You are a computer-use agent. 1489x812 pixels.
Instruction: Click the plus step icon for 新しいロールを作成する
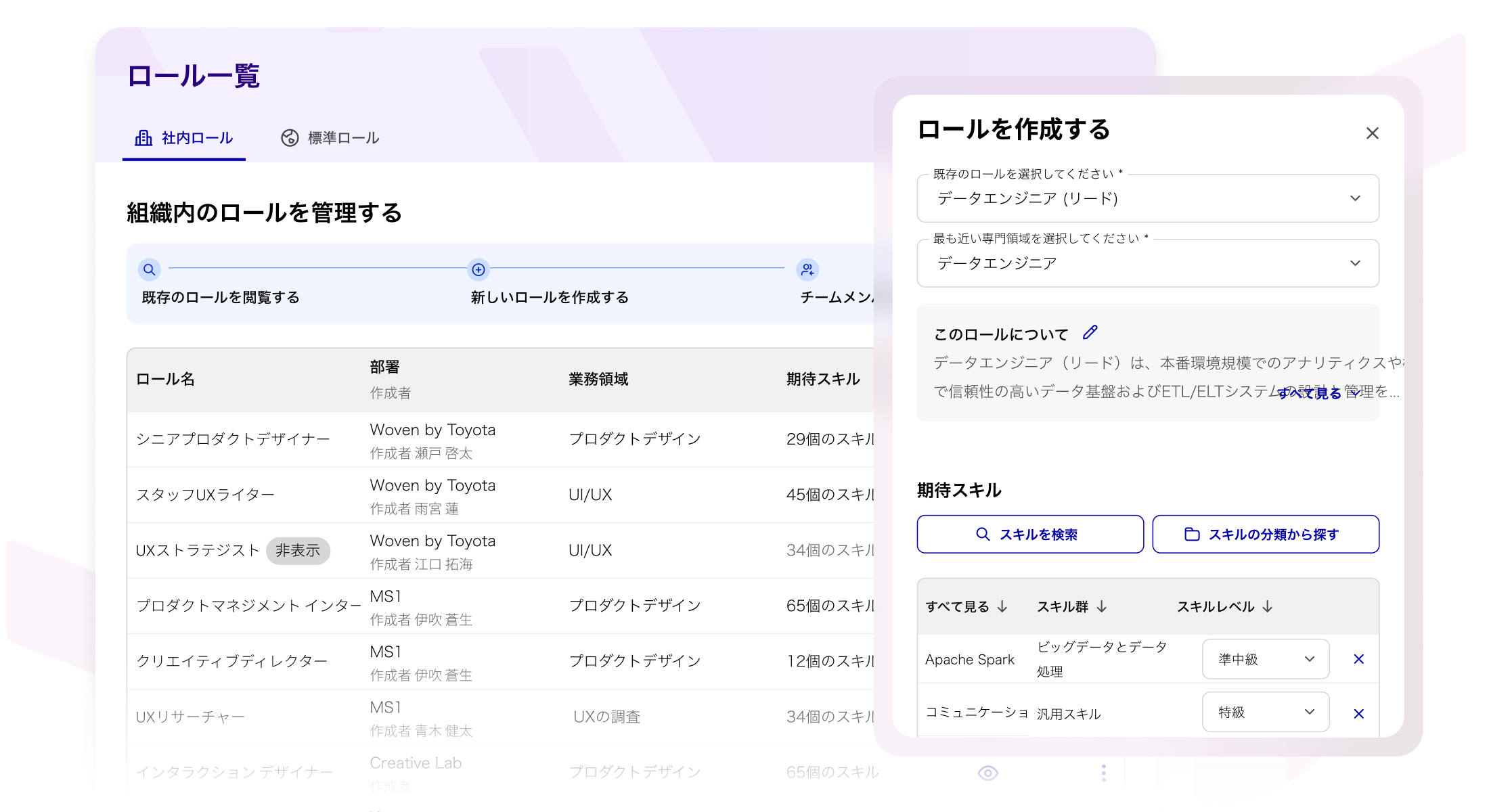pyautogui.click(x=479, y=269)
